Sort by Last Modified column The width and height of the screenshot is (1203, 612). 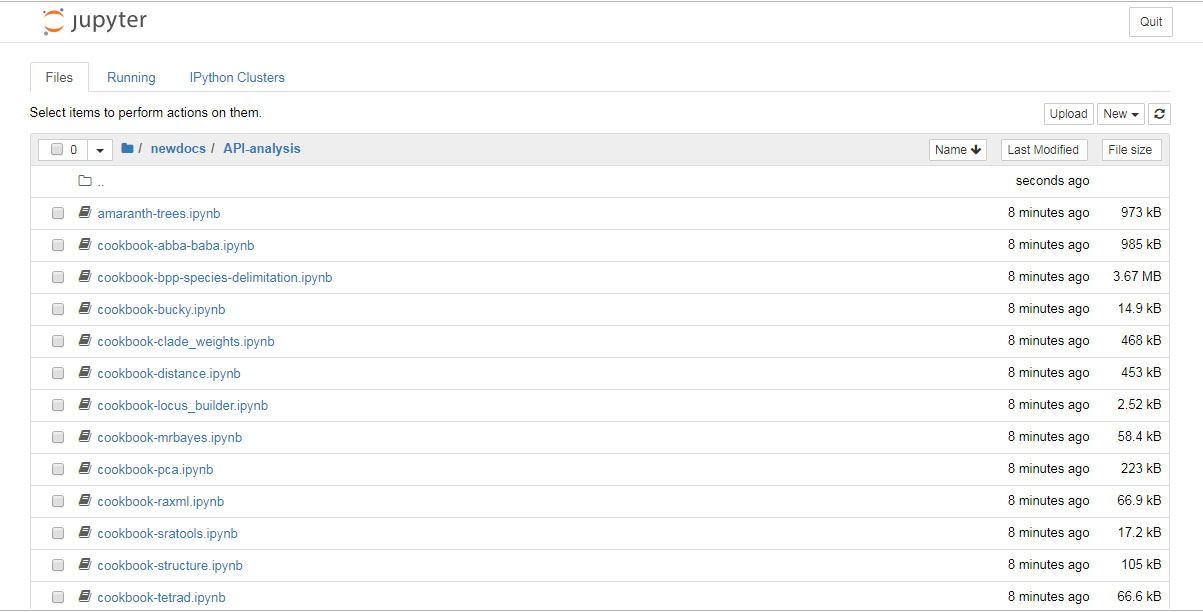click(1043, 150)
